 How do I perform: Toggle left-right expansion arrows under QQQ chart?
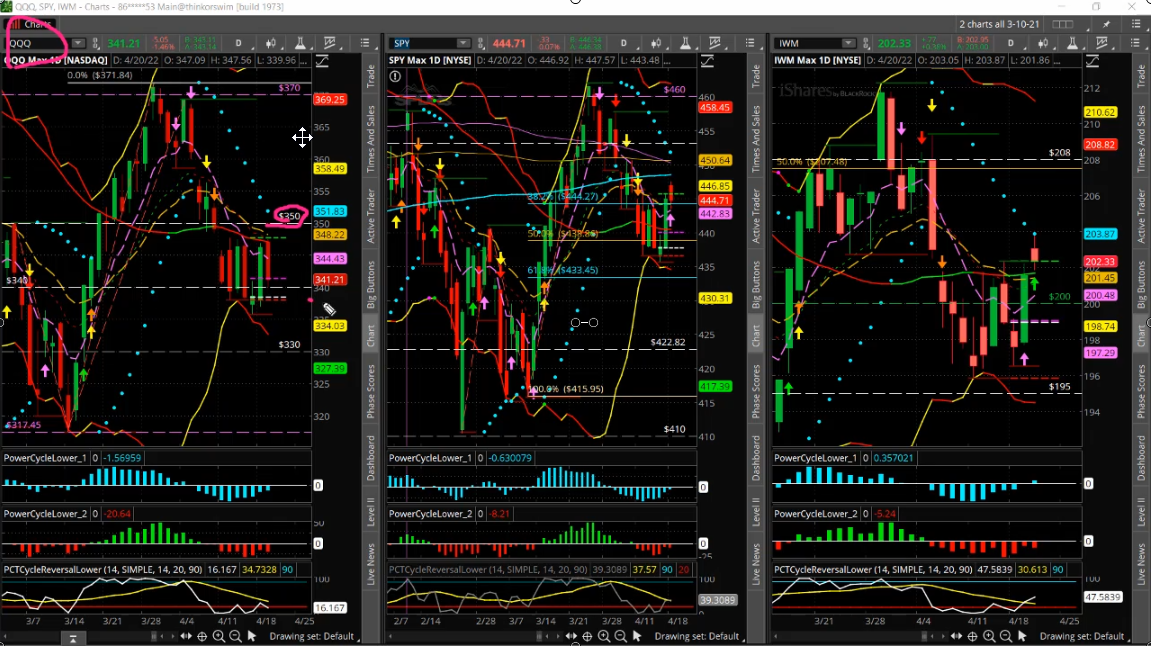click(186, 636)
